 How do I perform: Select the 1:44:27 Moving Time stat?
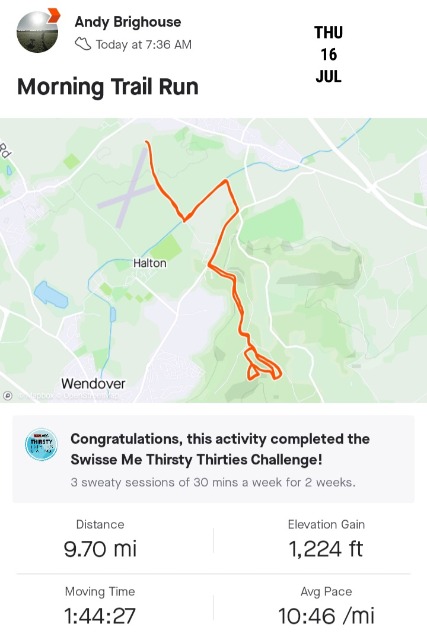pos(100,607)
